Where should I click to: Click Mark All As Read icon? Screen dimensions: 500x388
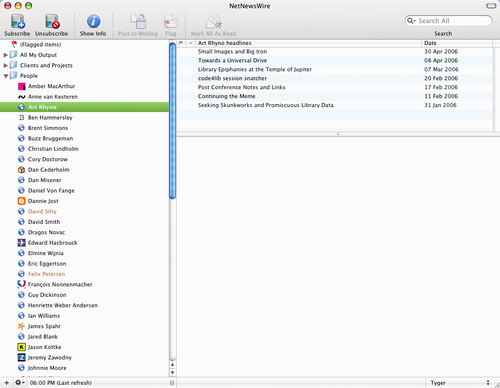click(x=213, y=22)
